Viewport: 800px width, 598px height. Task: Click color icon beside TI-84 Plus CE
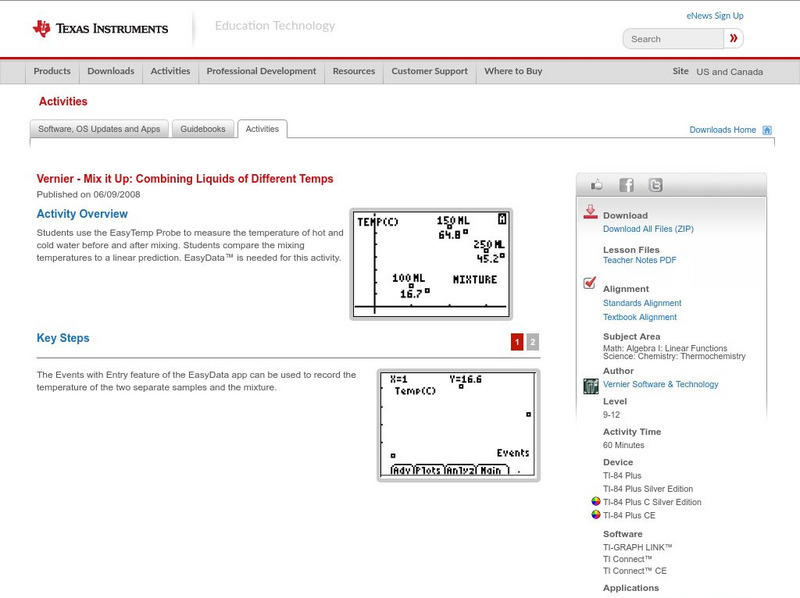click(x=595, y=515)
